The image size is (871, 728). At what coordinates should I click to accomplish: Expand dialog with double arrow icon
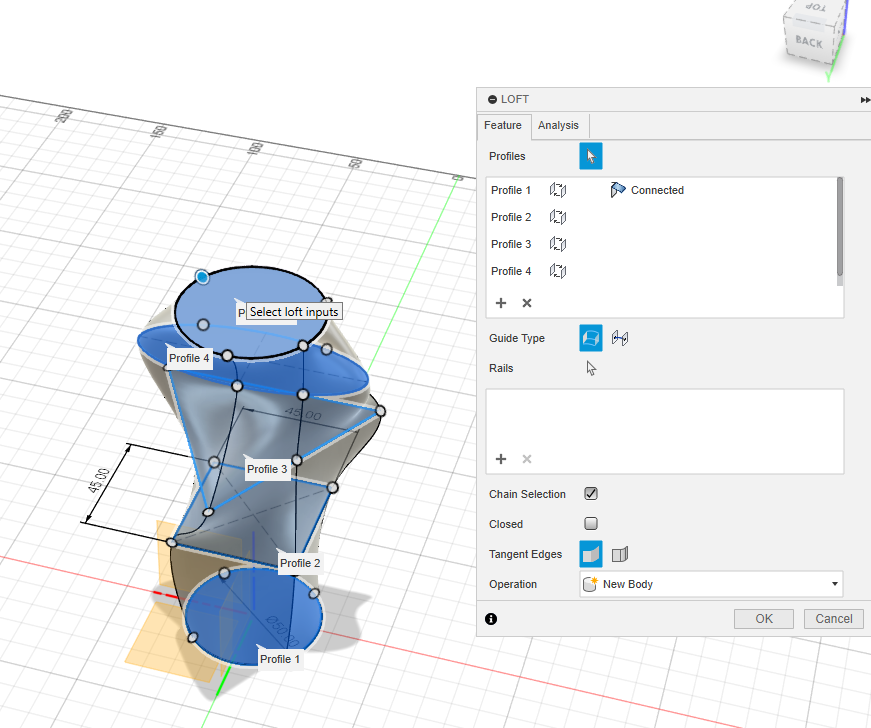865,100
